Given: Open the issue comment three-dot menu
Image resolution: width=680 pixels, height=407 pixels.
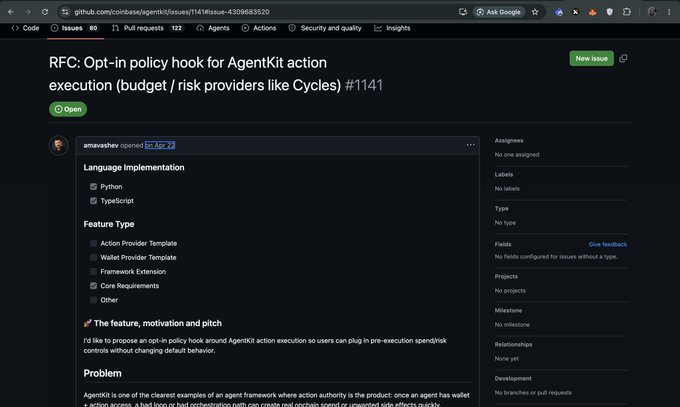Looking at the screenshot, I should 471,145.
